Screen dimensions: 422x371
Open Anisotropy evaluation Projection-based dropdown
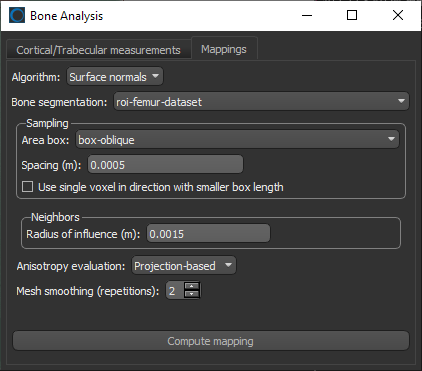click(184, 266)
